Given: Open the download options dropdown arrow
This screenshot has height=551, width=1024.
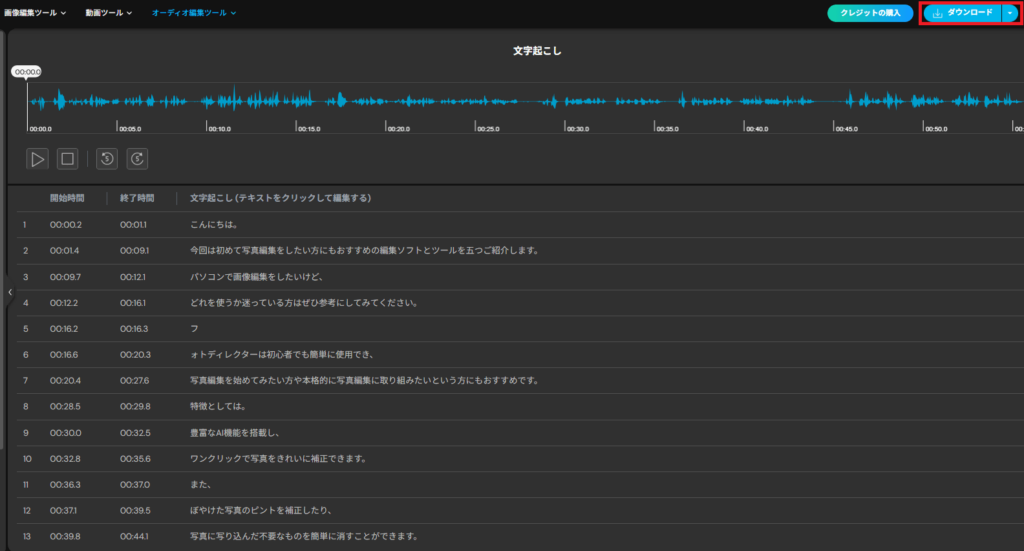Looking at the screenshot, I should click(1010, 13).
